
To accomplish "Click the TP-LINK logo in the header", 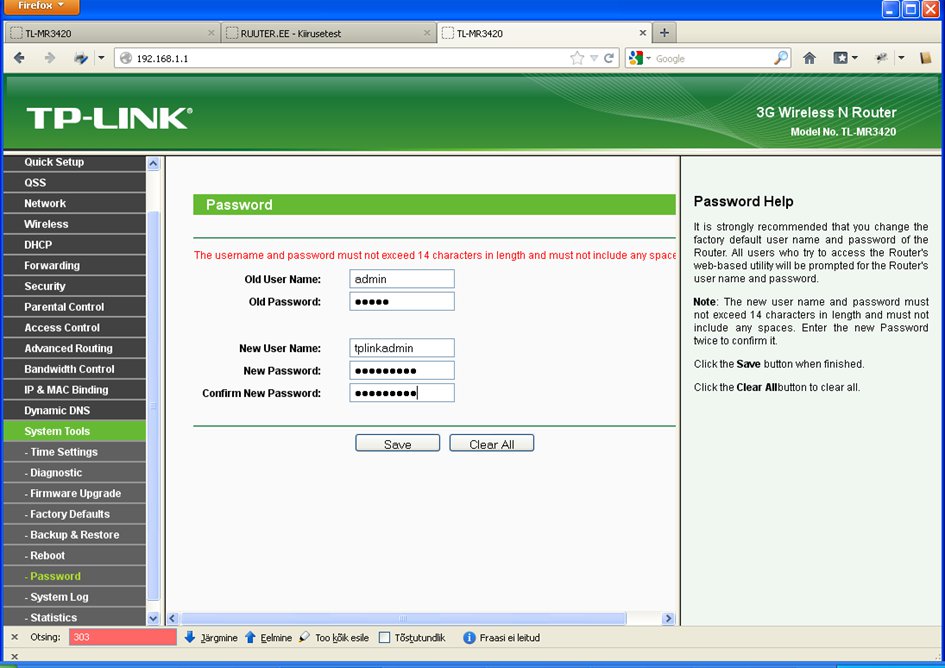I will [109, 118].
